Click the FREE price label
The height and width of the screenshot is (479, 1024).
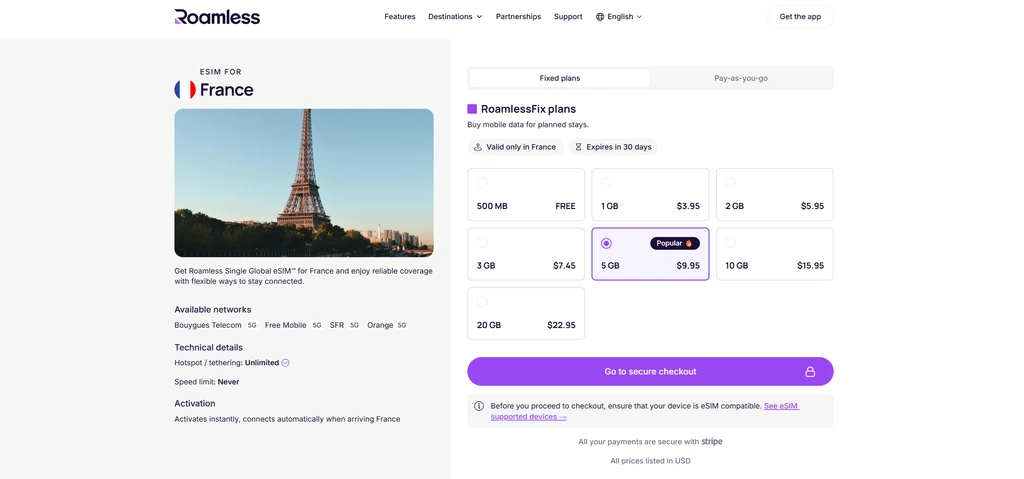coord(566,206)
